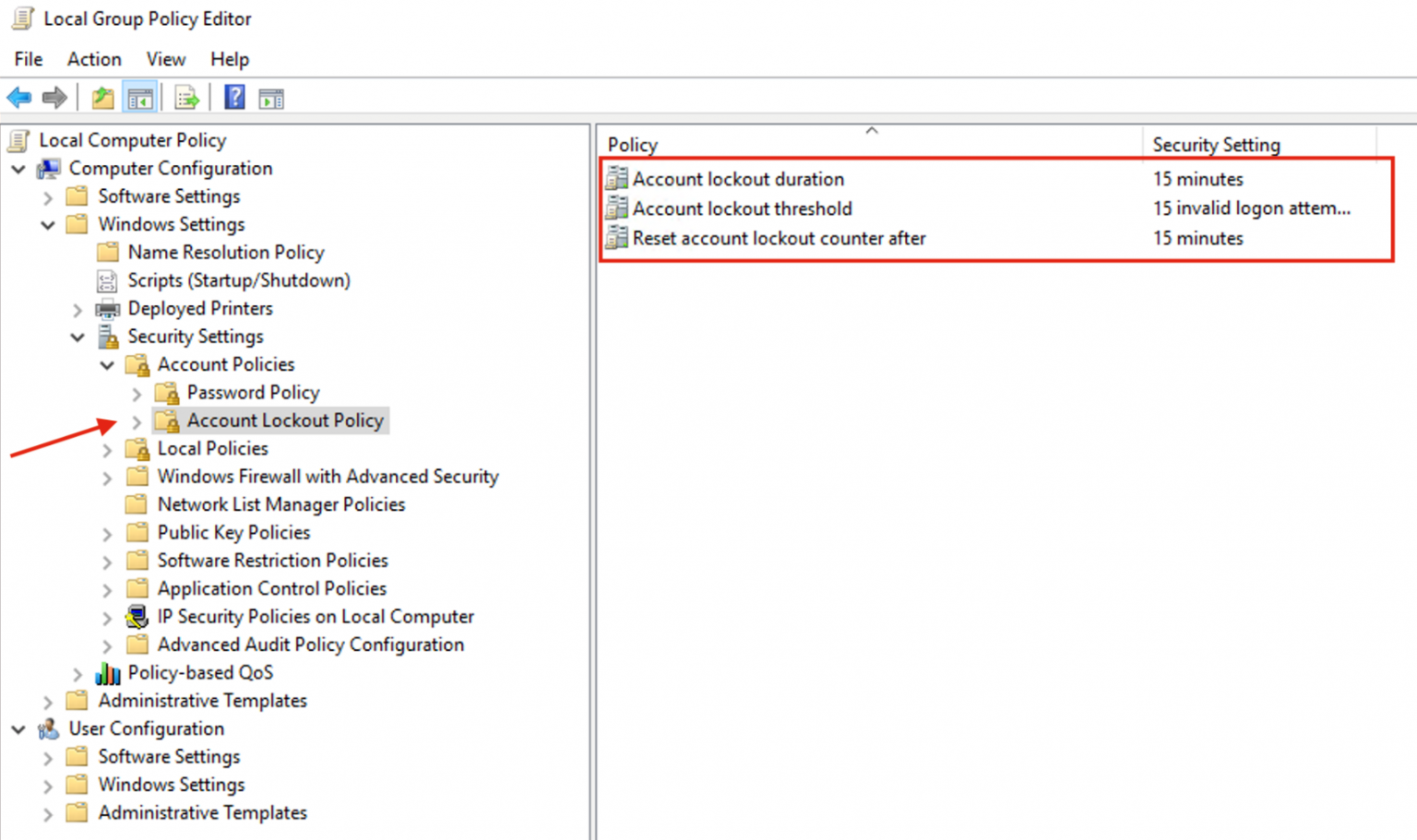1417x840 pixels.
Task: Expand the Password Policy node
Action: (x=136, y=392)
